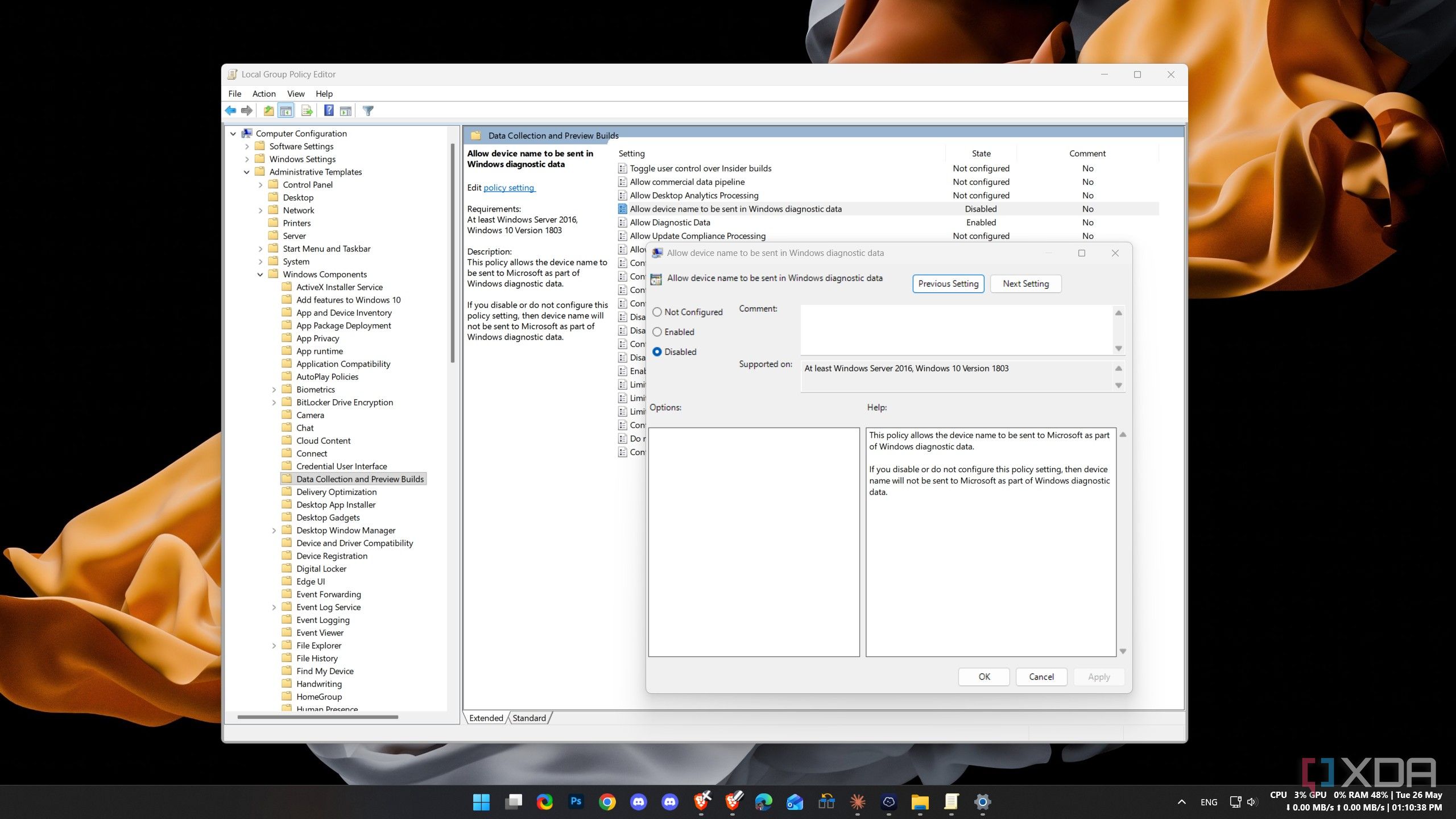This screenshot has width=1456, height=819.
Task: Collapse the Windows Components node
Action: click(x=260, y=275)
